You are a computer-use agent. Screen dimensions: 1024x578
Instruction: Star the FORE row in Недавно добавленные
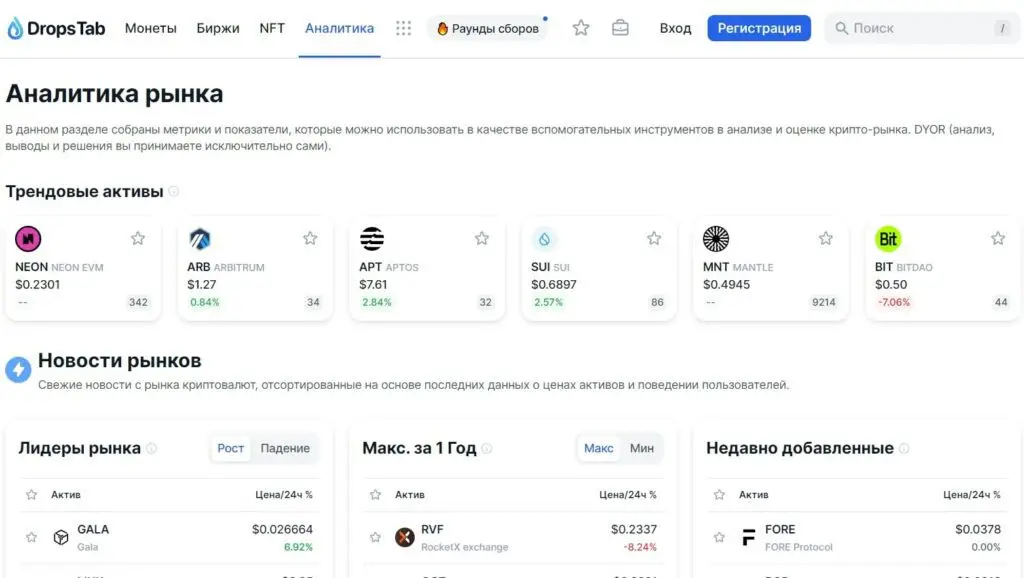tap(719, 538)
